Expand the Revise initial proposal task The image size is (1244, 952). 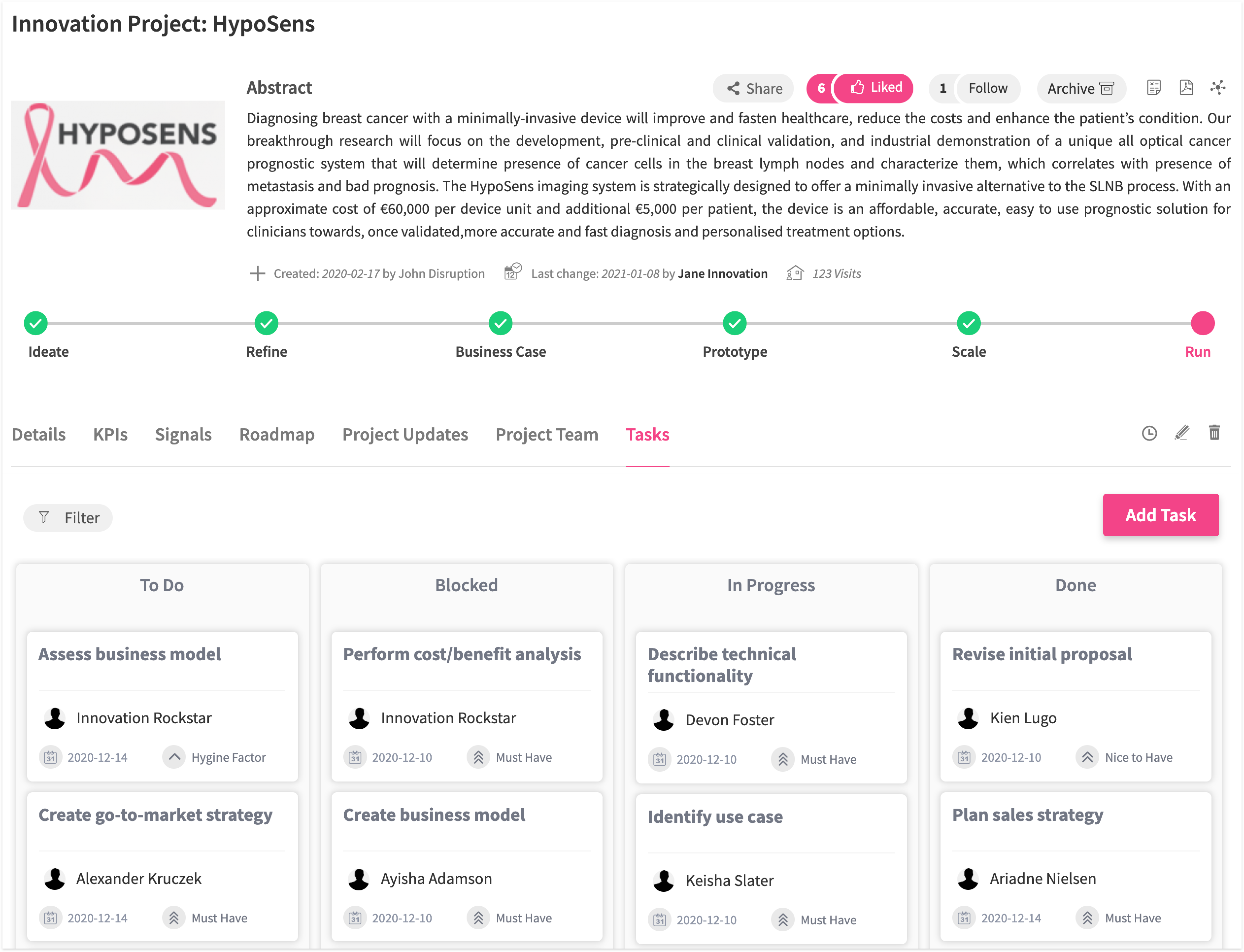tap(1042, 654)
